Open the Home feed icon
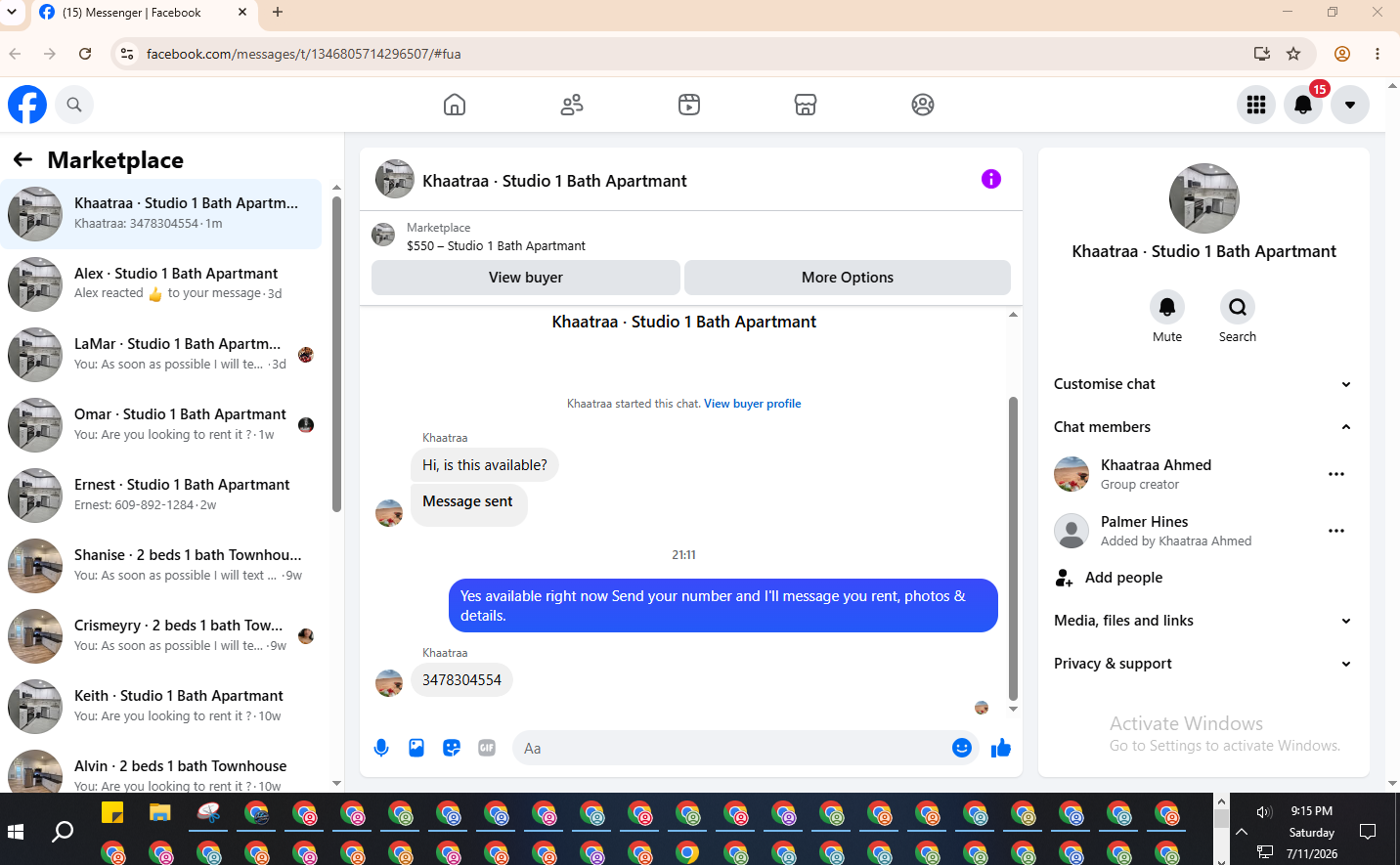 (455, 105)
